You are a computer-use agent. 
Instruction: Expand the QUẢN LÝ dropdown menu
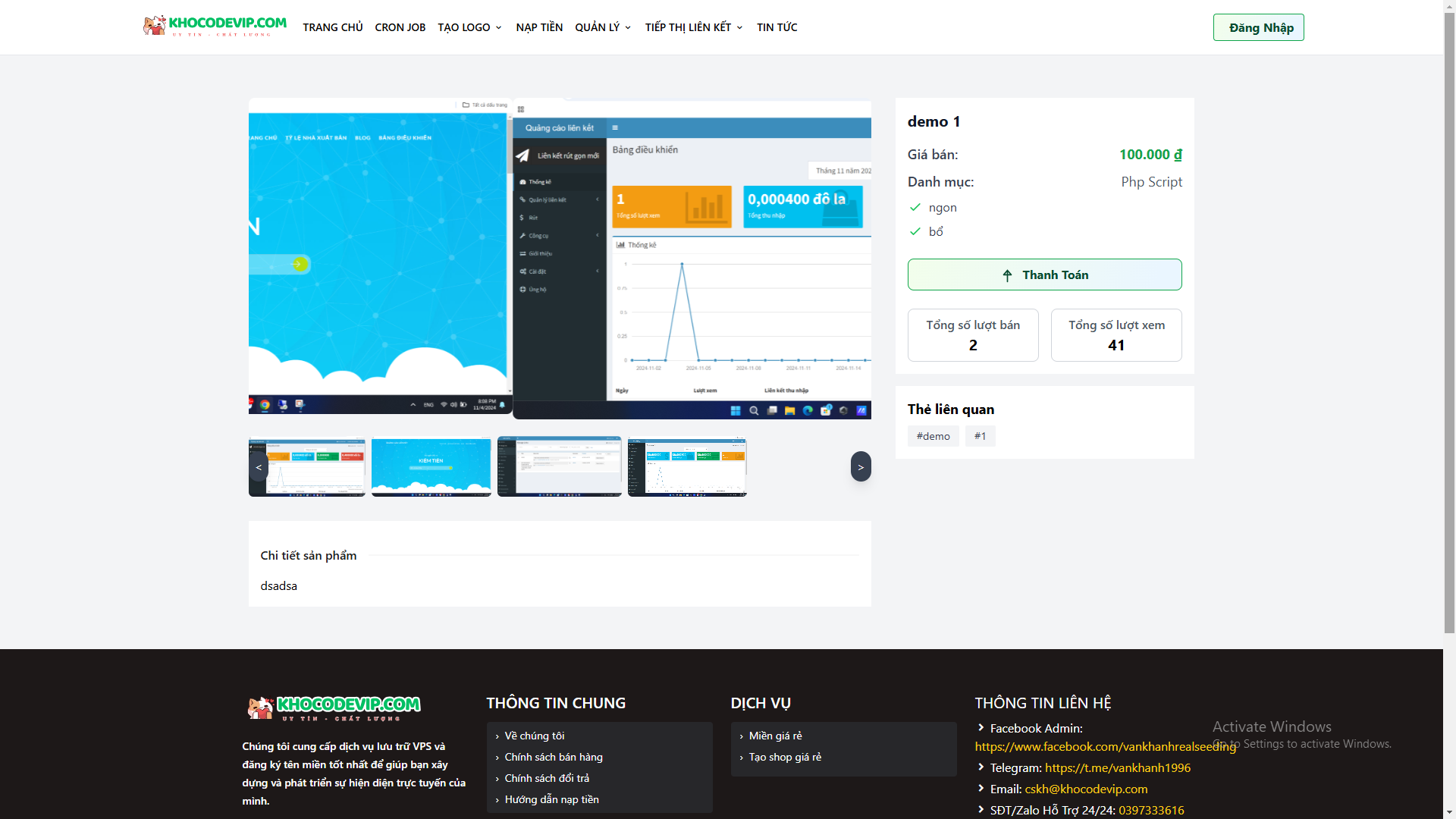603,27
